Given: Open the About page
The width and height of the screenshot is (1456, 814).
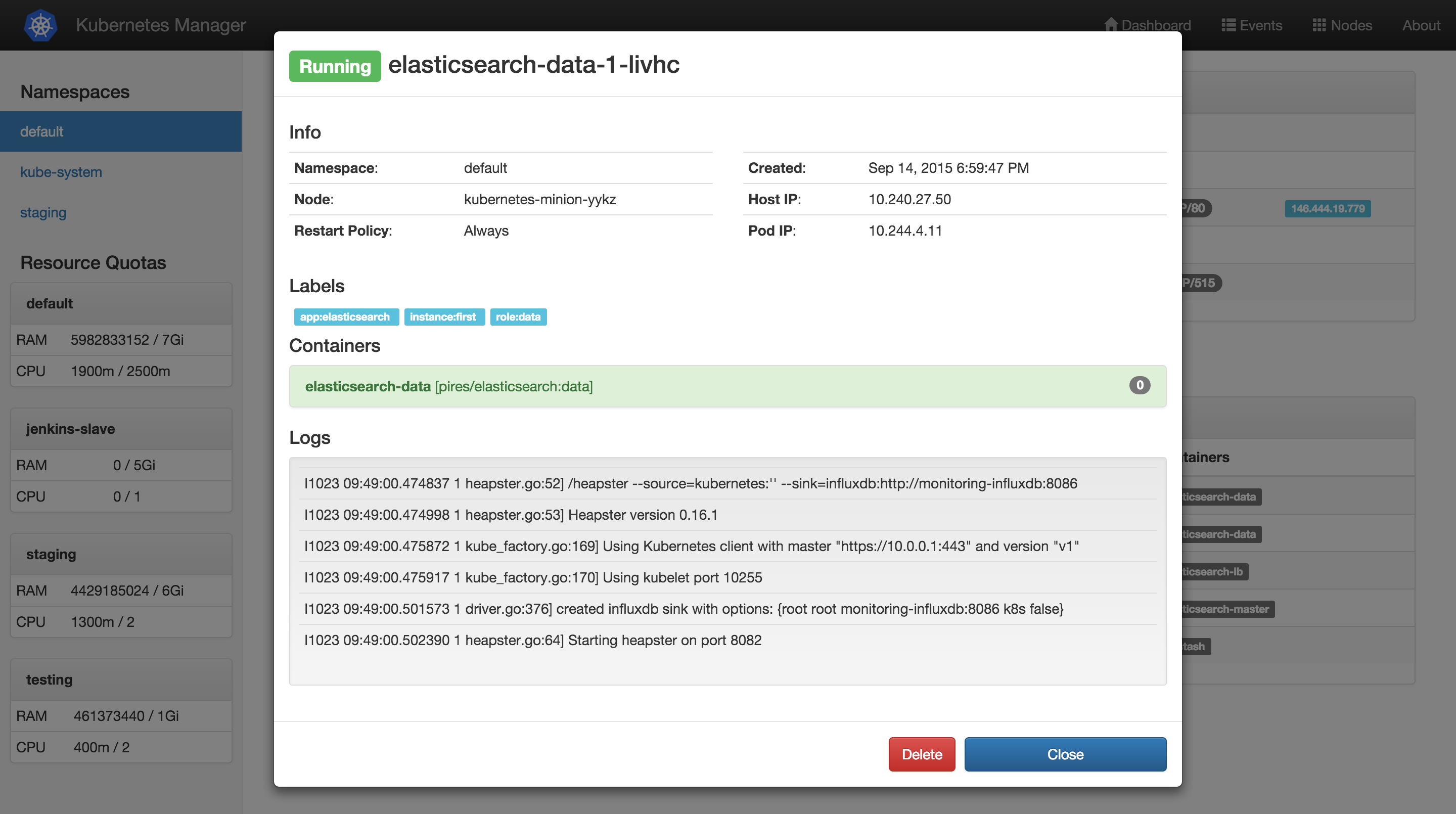Looking at the screenshot, I should coord(1421,25).
